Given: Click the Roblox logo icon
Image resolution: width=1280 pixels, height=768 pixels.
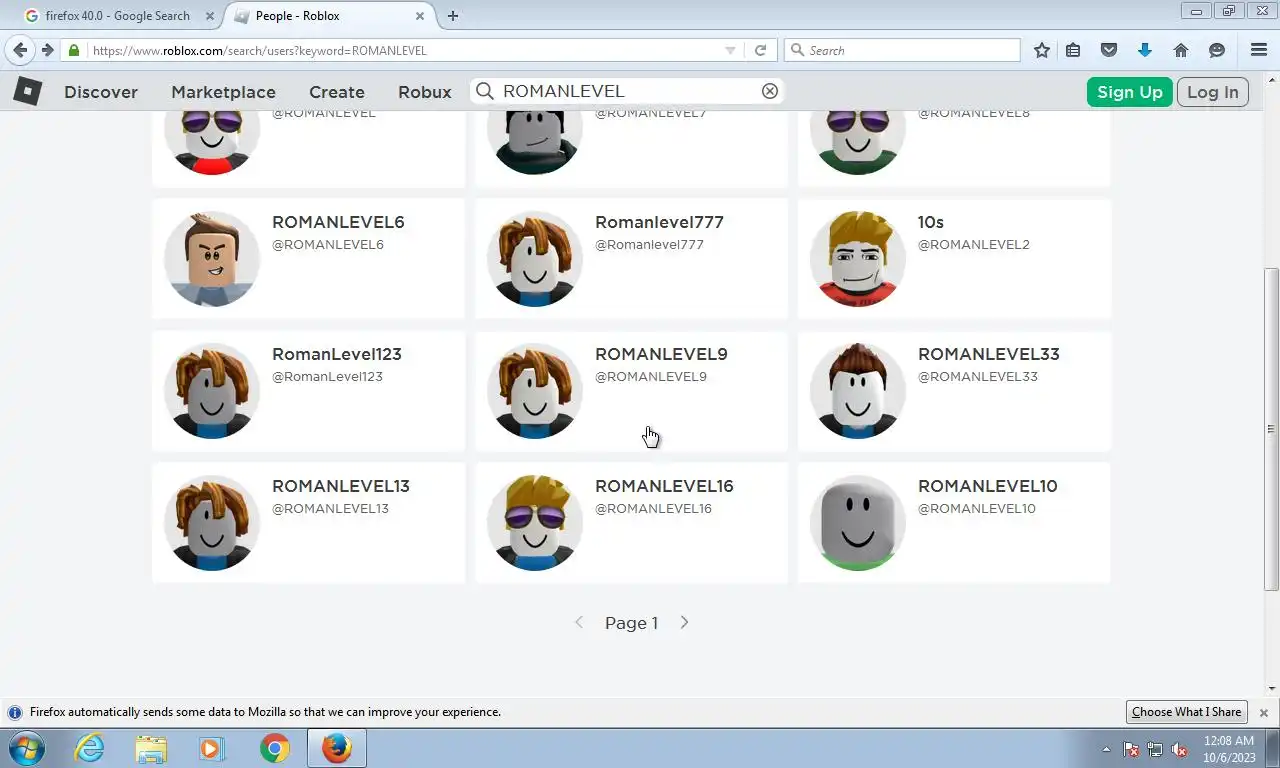Looking at the screenshot, I should pyautogui.click(x=27, y=91).
